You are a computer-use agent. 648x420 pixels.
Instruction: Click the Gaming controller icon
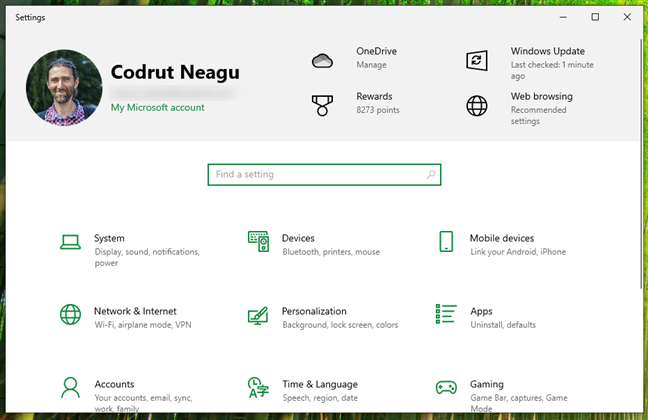tap(446, 388)
